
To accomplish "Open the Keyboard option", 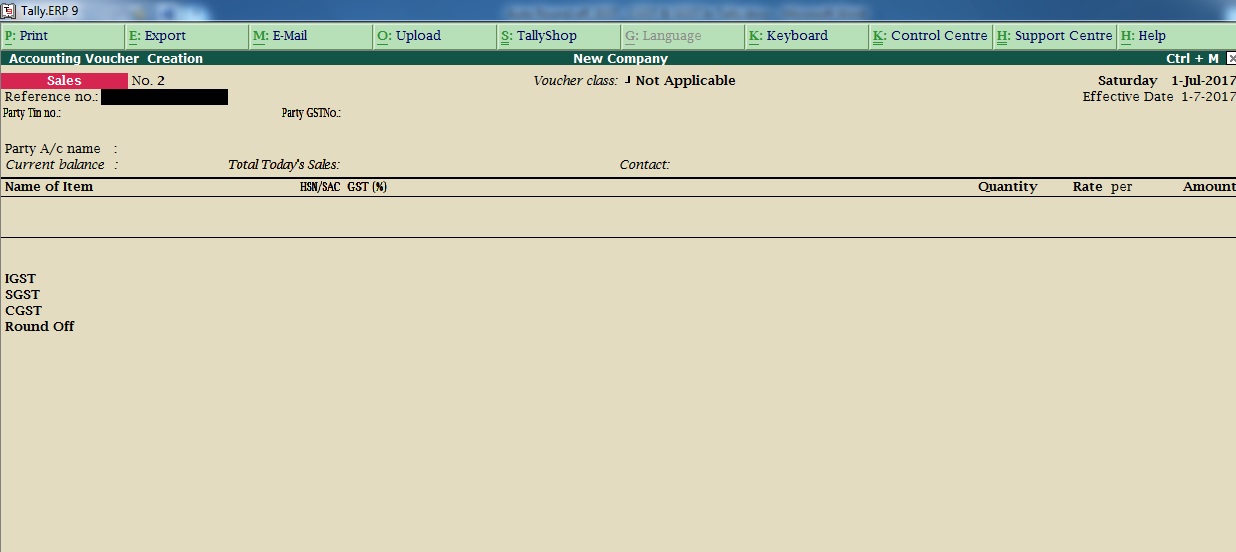I will [806, 36].
